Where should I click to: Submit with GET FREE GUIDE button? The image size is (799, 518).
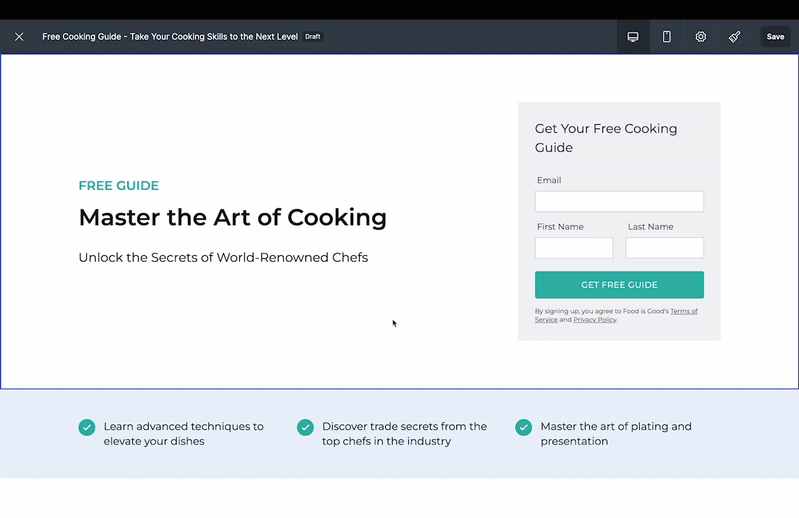click(619, 285)
